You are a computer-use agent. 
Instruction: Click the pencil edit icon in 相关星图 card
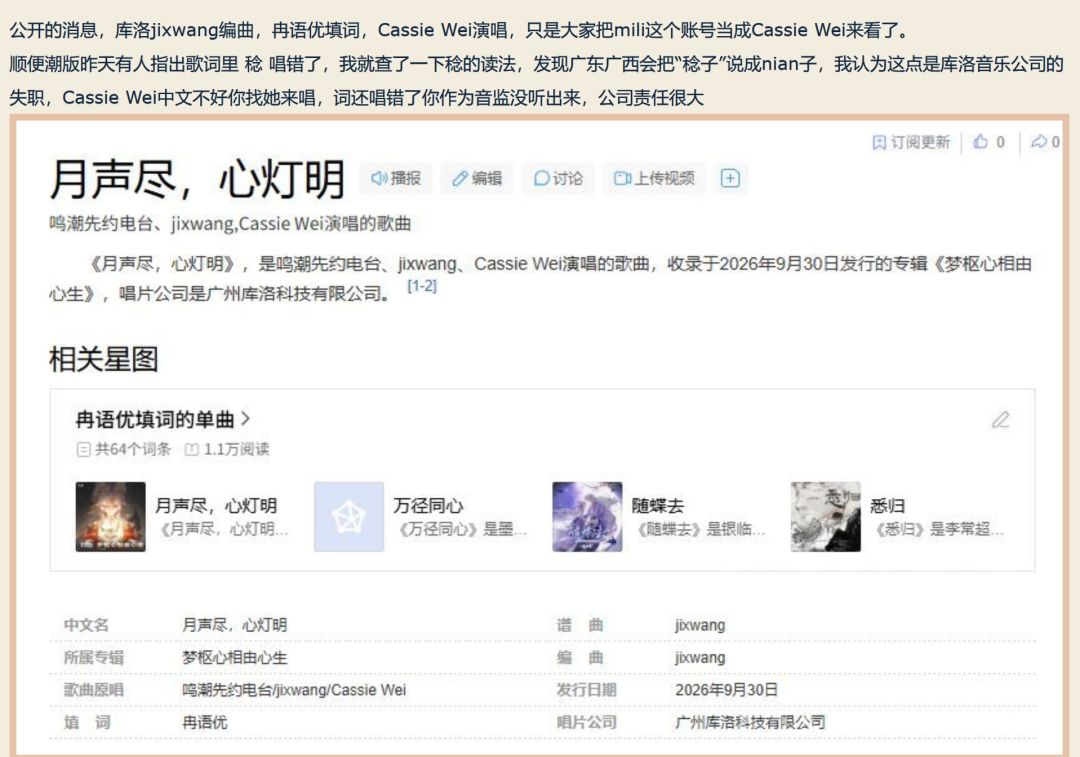coord(1001,419)
